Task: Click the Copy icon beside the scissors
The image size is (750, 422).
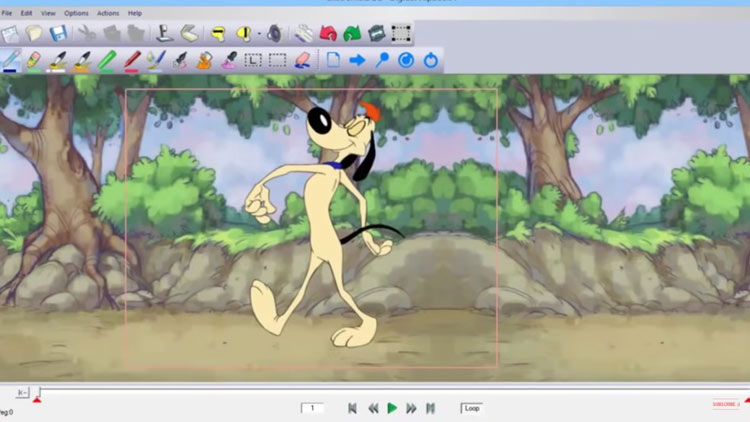Action: [111, 33]
